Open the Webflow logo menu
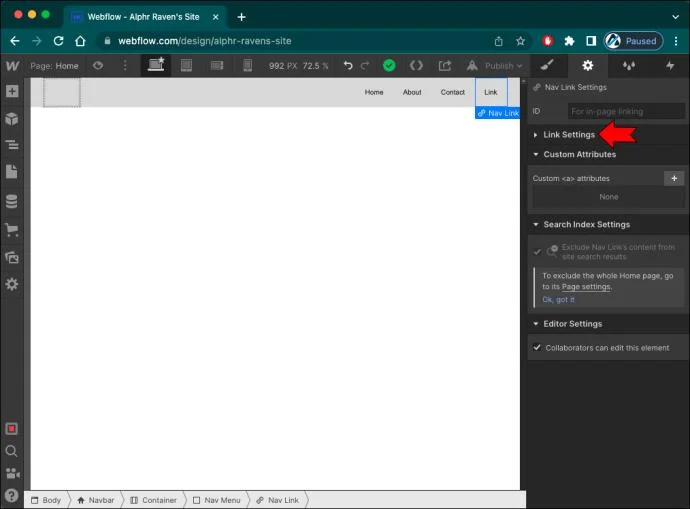 point(12,66)
